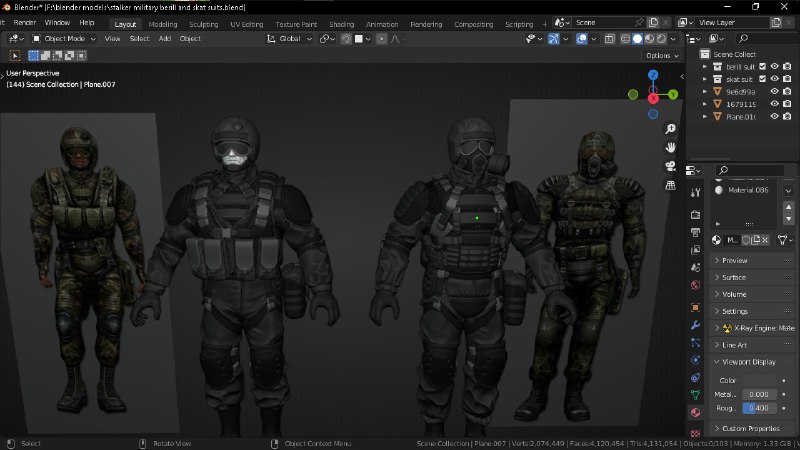Switch to the UV Editing workspace tab
Viewport: 800px width, 450px height.
[x=246, y=24]
